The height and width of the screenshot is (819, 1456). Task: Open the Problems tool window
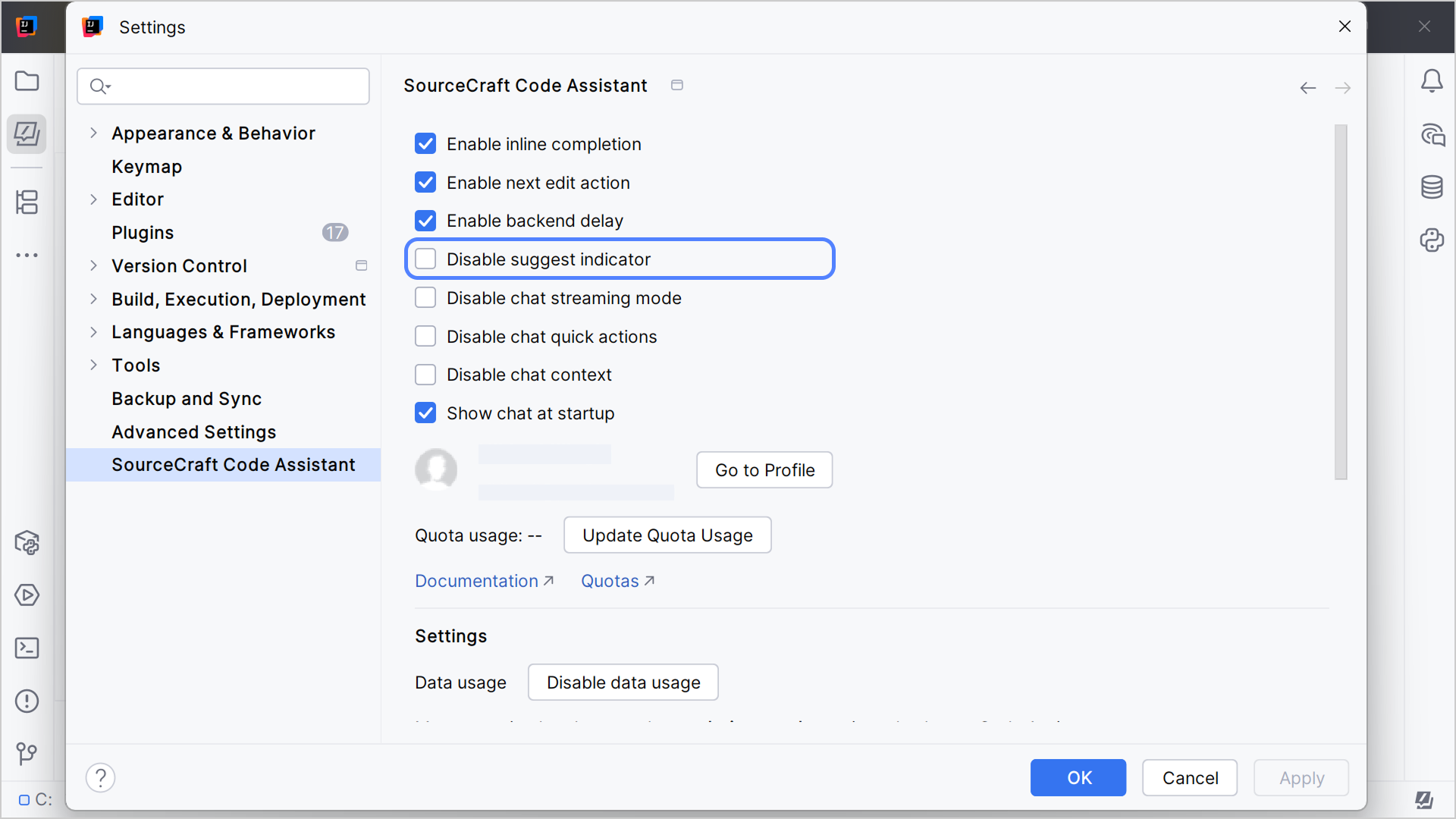tap(27, 701)
